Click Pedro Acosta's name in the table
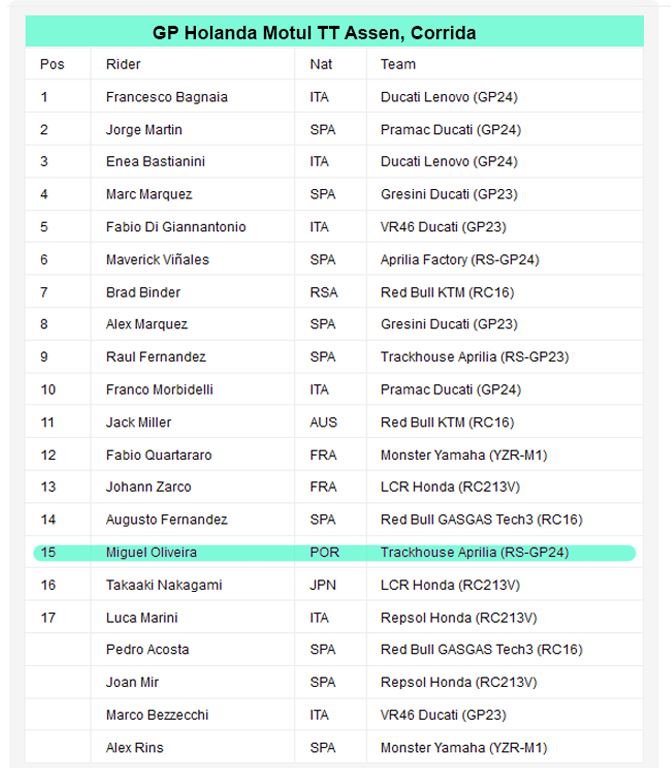The image size is (671, 768). [147, 649]
